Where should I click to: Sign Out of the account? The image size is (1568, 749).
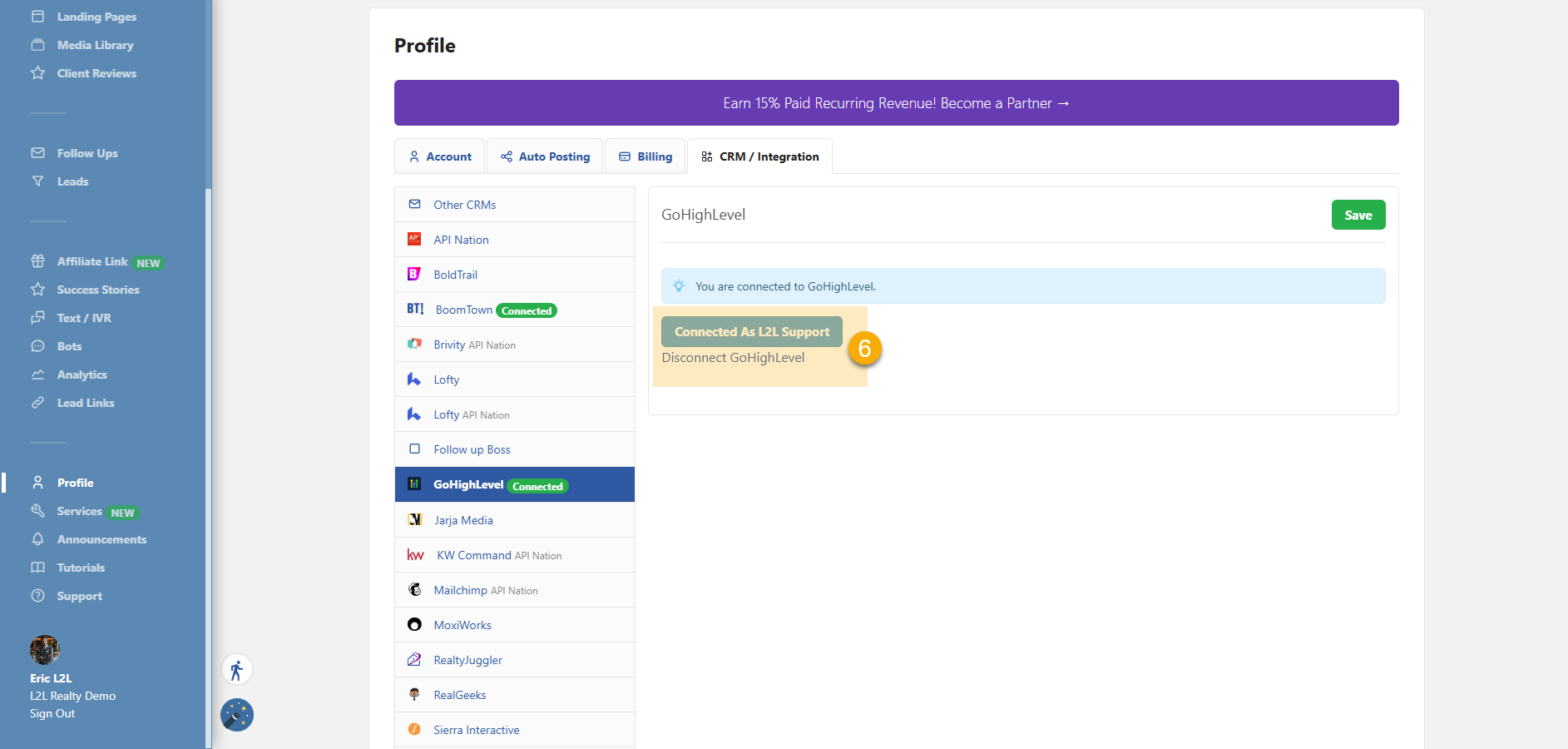point(52,714)
